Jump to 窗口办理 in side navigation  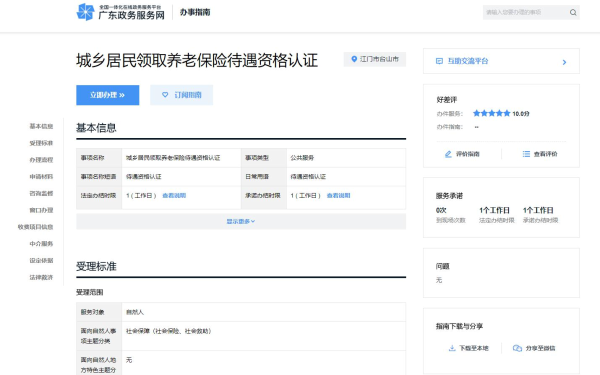pos(41,210)
